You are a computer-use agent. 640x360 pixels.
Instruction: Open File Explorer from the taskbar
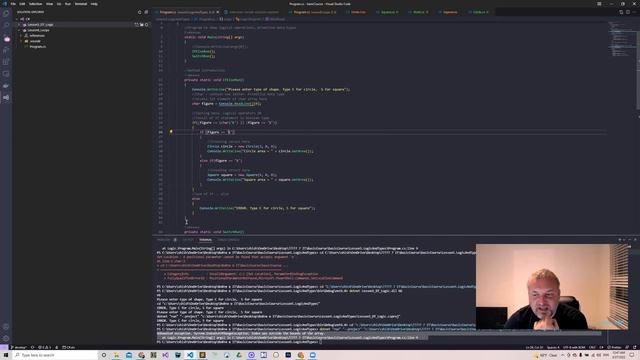116,355
